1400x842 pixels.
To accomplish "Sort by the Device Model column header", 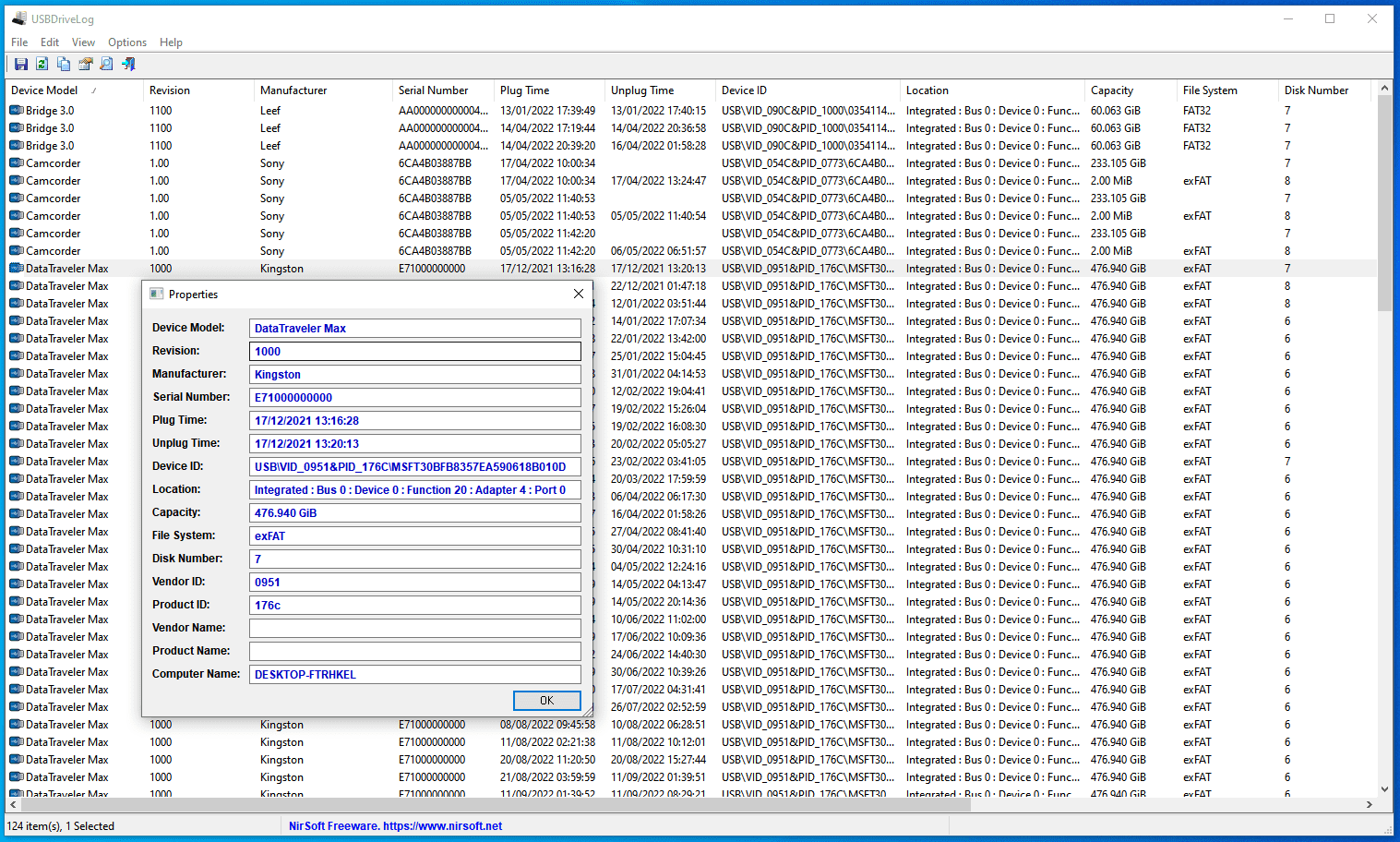I will coord(75,90).
